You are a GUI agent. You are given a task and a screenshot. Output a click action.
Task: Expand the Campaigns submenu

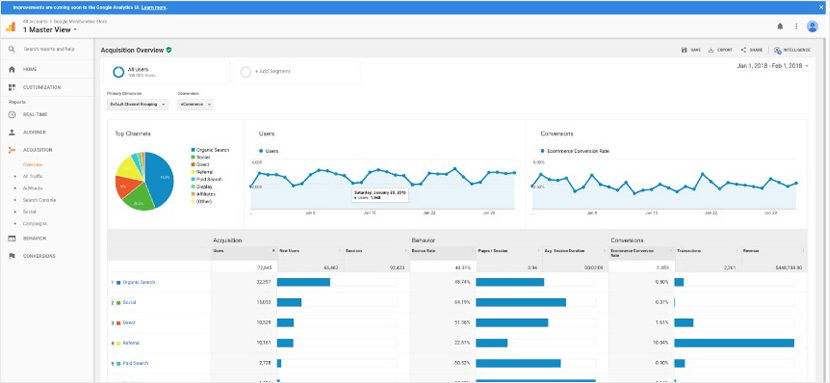point(15,223)
